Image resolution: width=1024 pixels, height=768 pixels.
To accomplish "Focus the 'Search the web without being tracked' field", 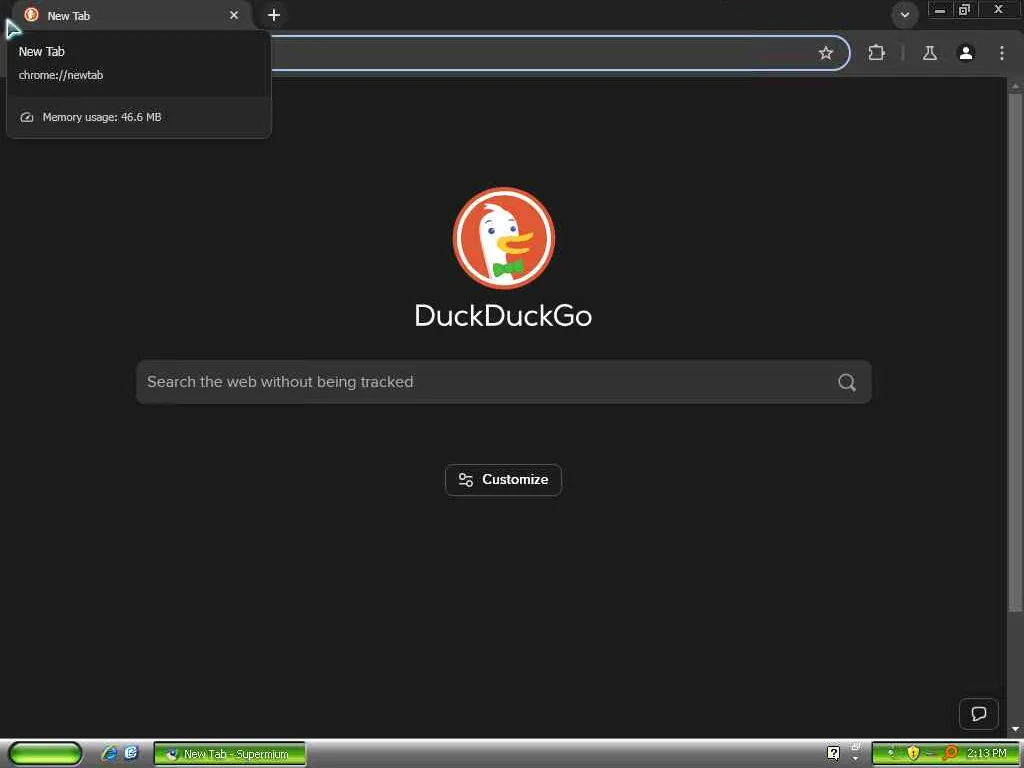I will (504, 382).
